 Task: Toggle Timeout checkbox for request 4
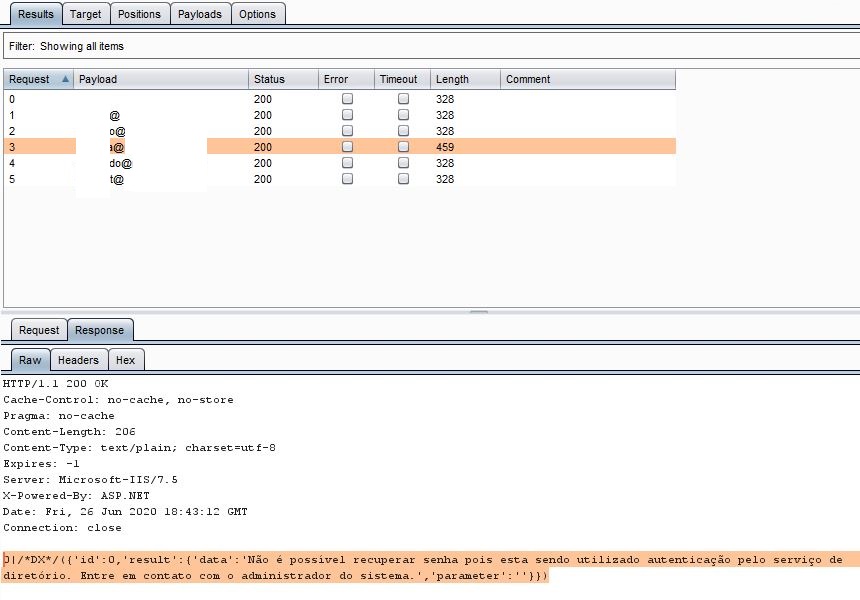pyautogui.click(x=403, y=163)
